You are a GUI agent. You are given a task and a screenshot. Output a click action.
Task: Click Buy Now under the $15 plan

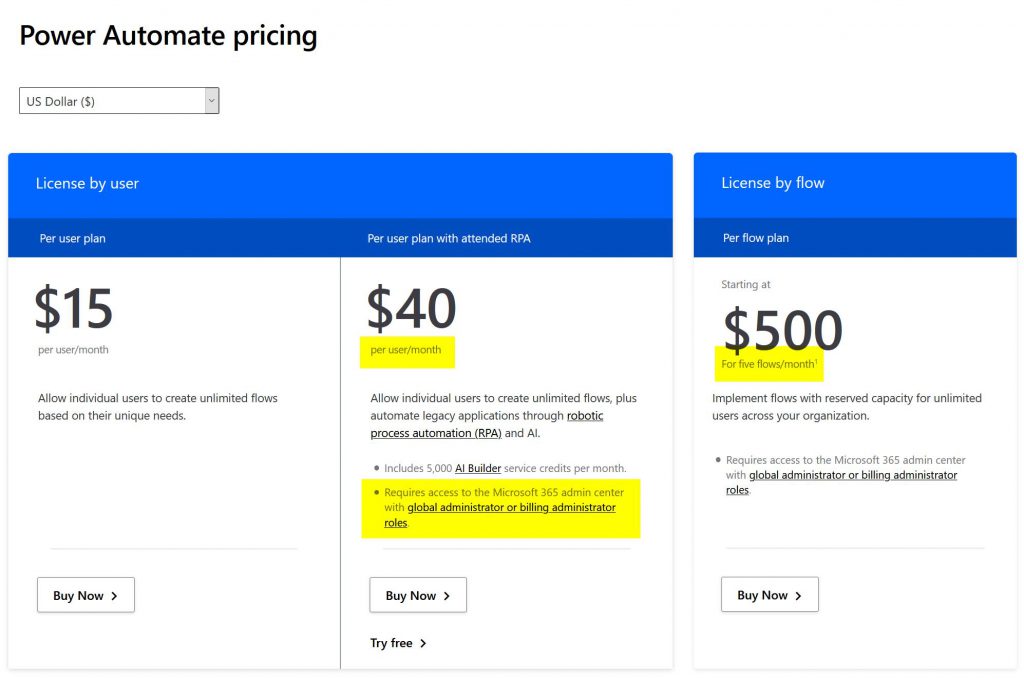(x=86, y=595)
